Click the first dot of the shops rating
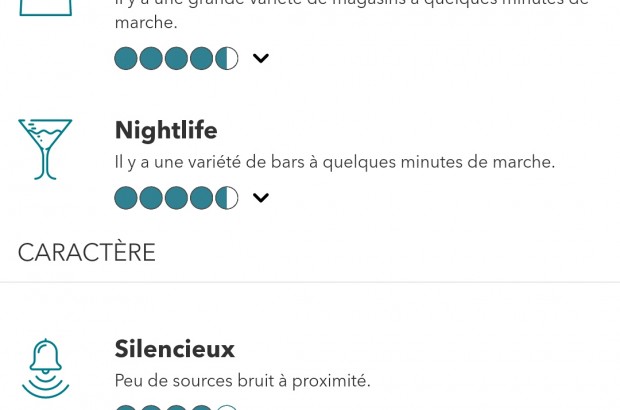Image resolution: width=620 pixels, height=410 pixels. pos(126,58)
